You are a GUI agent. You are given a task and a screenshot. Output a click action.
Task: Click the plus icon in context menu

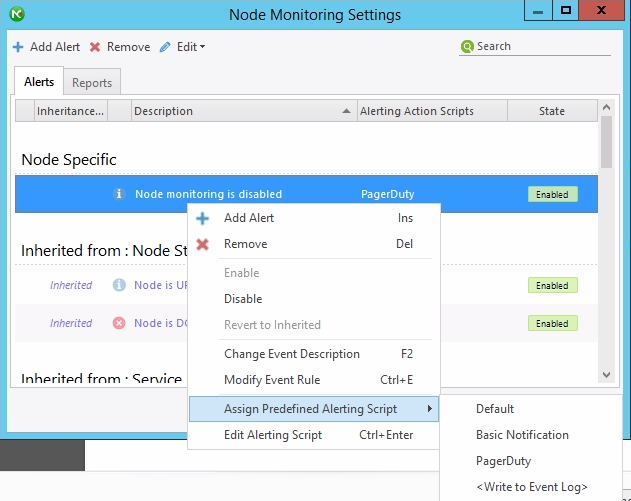point(202,218)
